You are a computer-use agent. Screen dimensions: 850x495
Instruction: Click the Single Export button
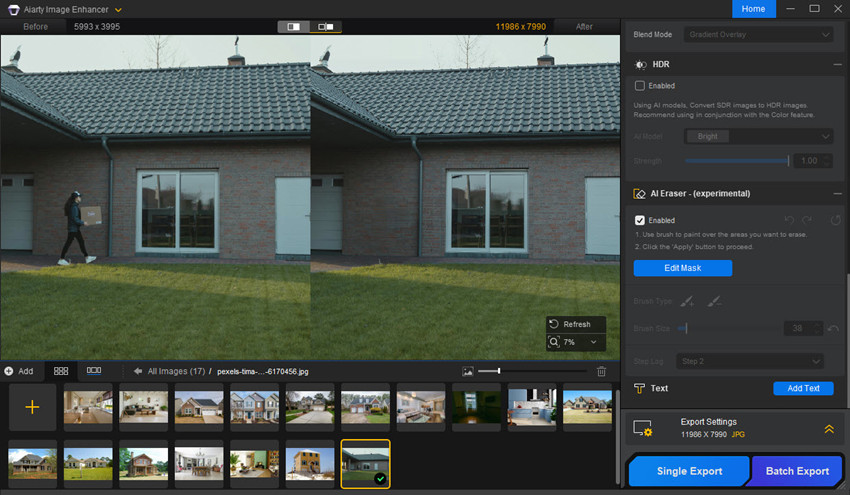689,471
